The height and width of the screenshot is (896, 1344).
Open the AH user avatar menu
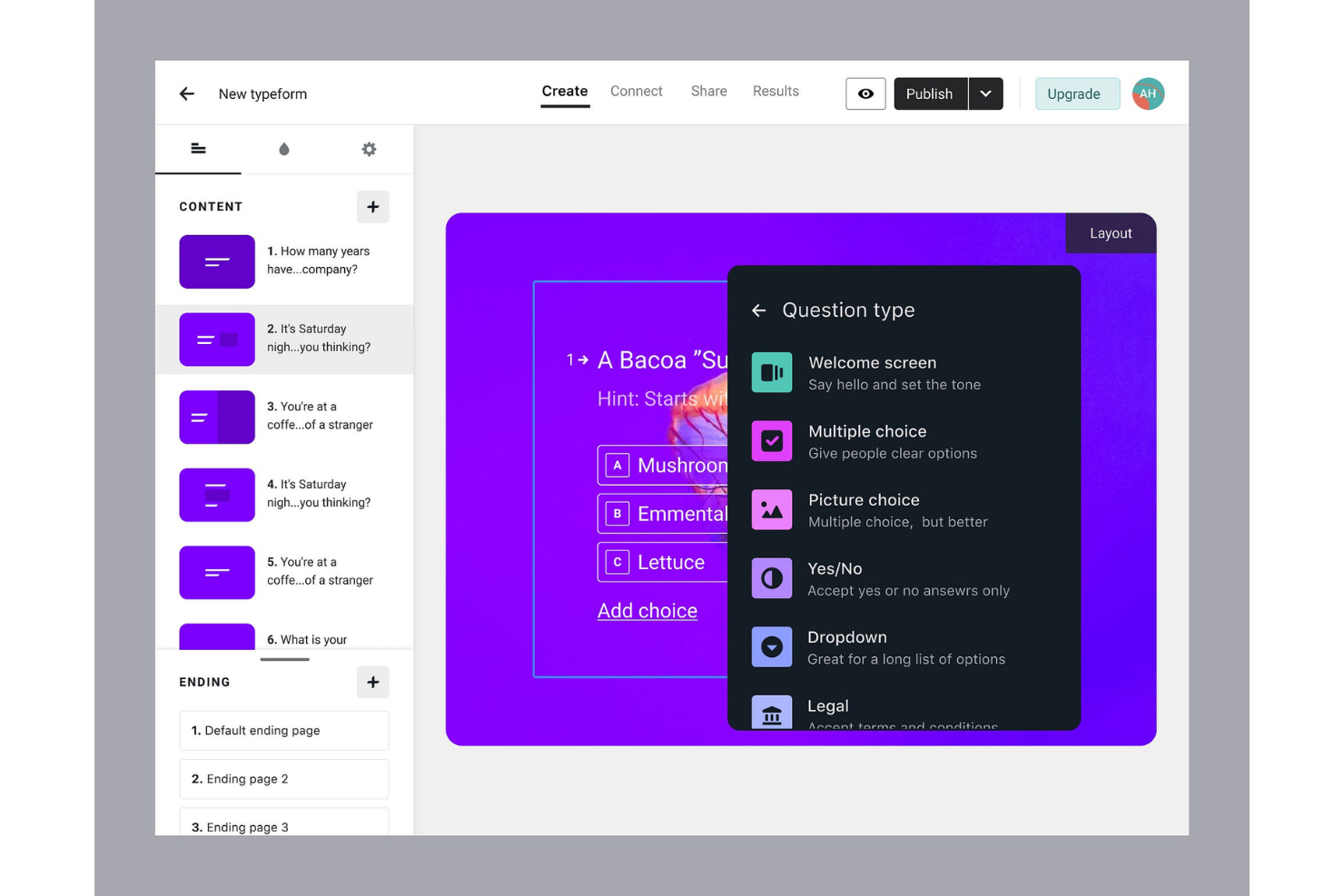(x=1148, y=94)
